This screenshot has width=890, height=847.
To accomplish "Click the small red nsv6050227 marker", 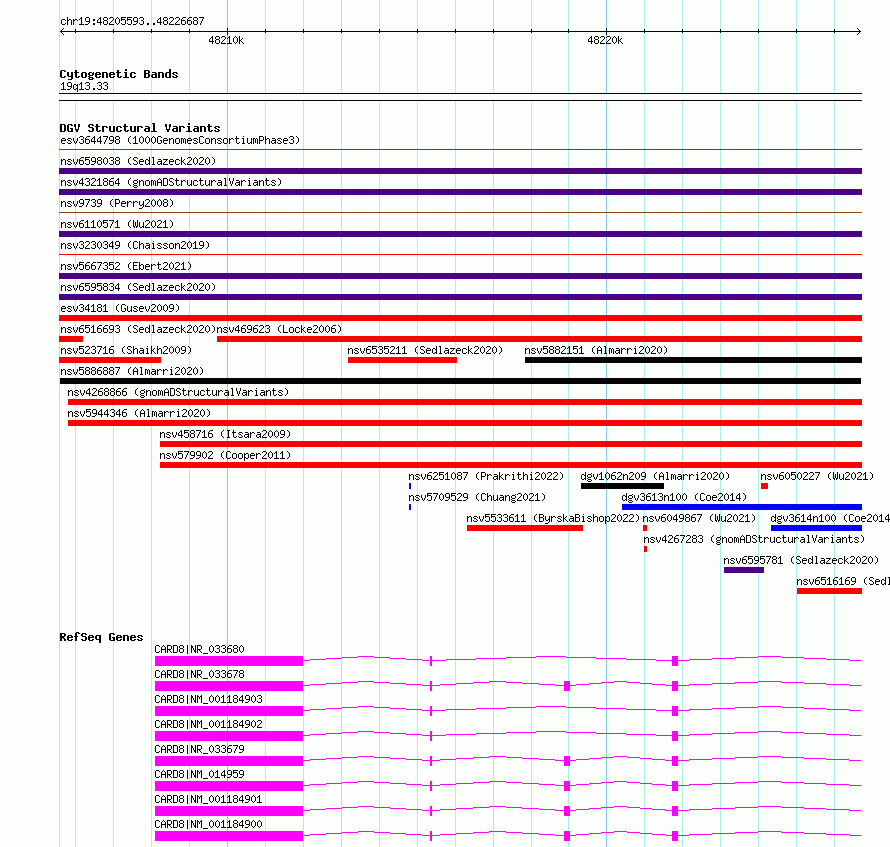I will [x=764, y=486].
